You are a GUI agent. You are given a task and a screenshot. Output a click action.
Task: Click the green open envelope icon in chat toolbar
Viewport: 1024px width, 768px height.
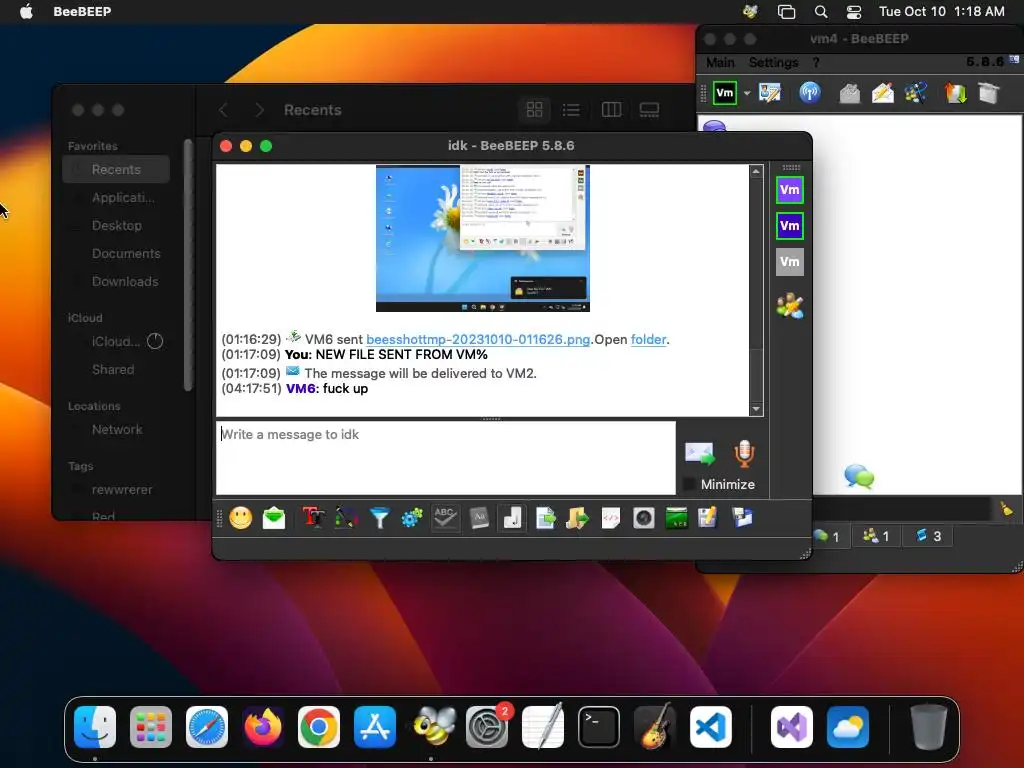point(274,519)
